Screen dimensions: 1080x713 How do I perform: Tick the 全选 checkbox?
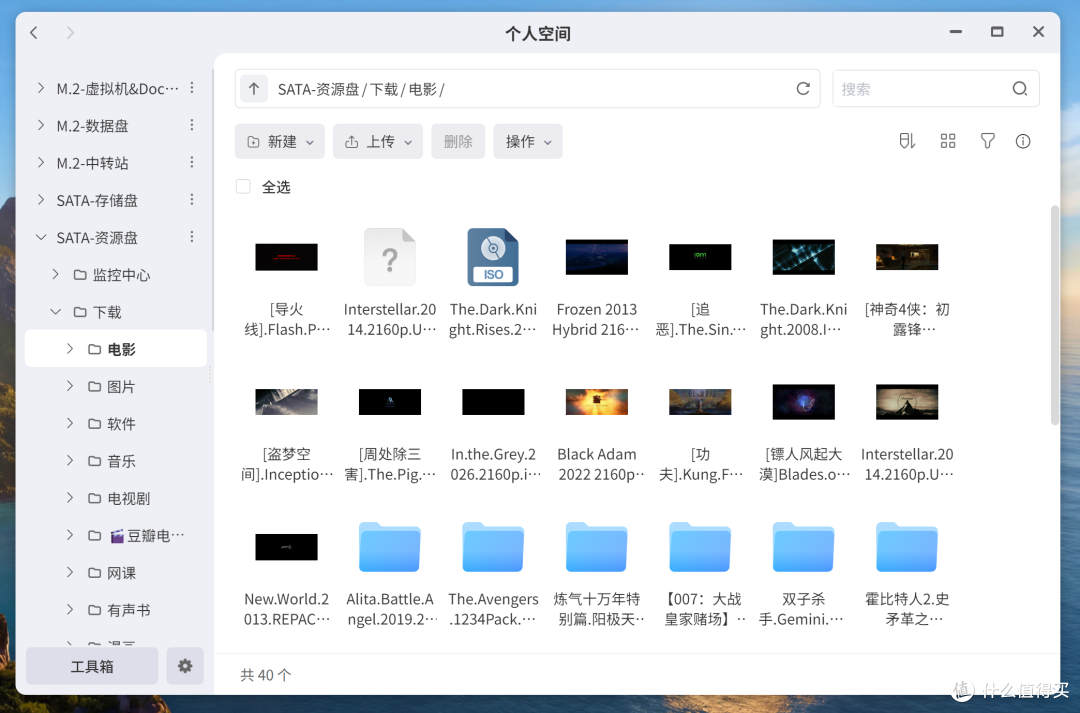coord(243,187)
